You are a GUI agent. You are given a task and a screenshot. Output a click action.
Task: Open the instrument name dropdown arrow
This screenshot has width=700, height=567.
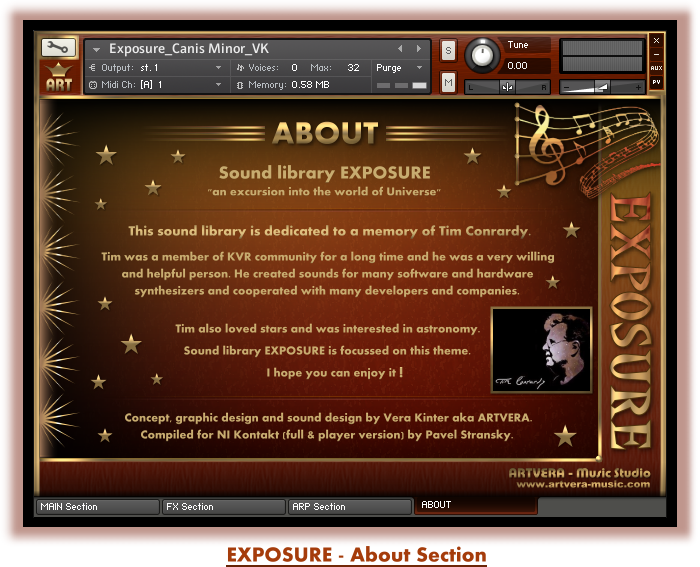(x=96, y=49)
